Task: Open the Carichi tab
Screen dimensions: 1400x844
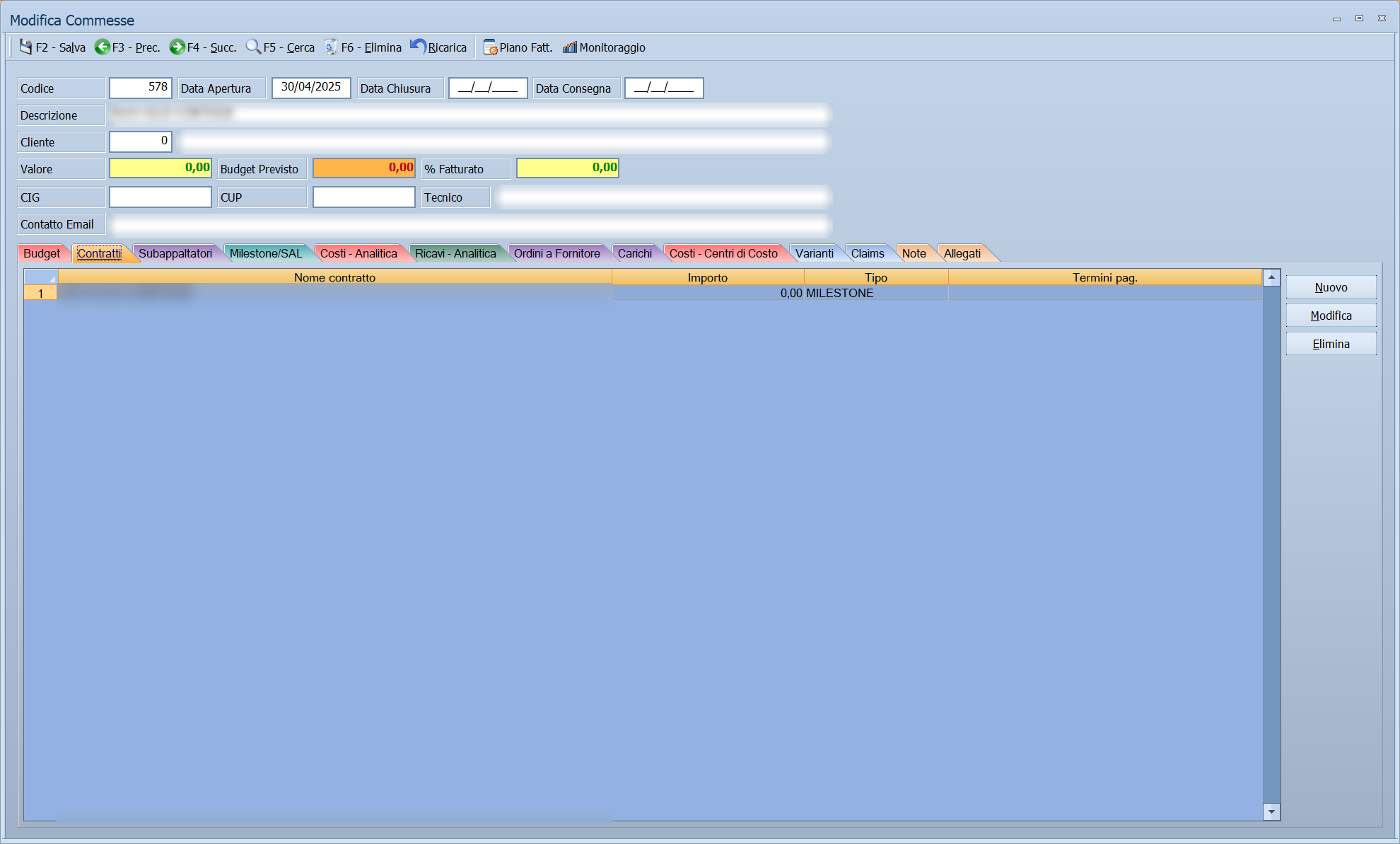Action: click(635, 253)
